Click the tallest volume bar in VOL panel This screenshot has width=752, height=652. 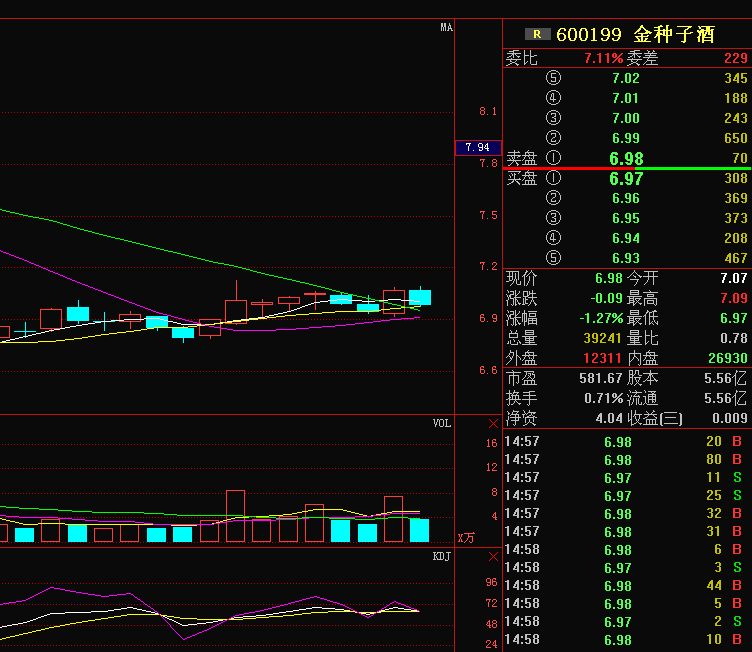pos(235,516)
